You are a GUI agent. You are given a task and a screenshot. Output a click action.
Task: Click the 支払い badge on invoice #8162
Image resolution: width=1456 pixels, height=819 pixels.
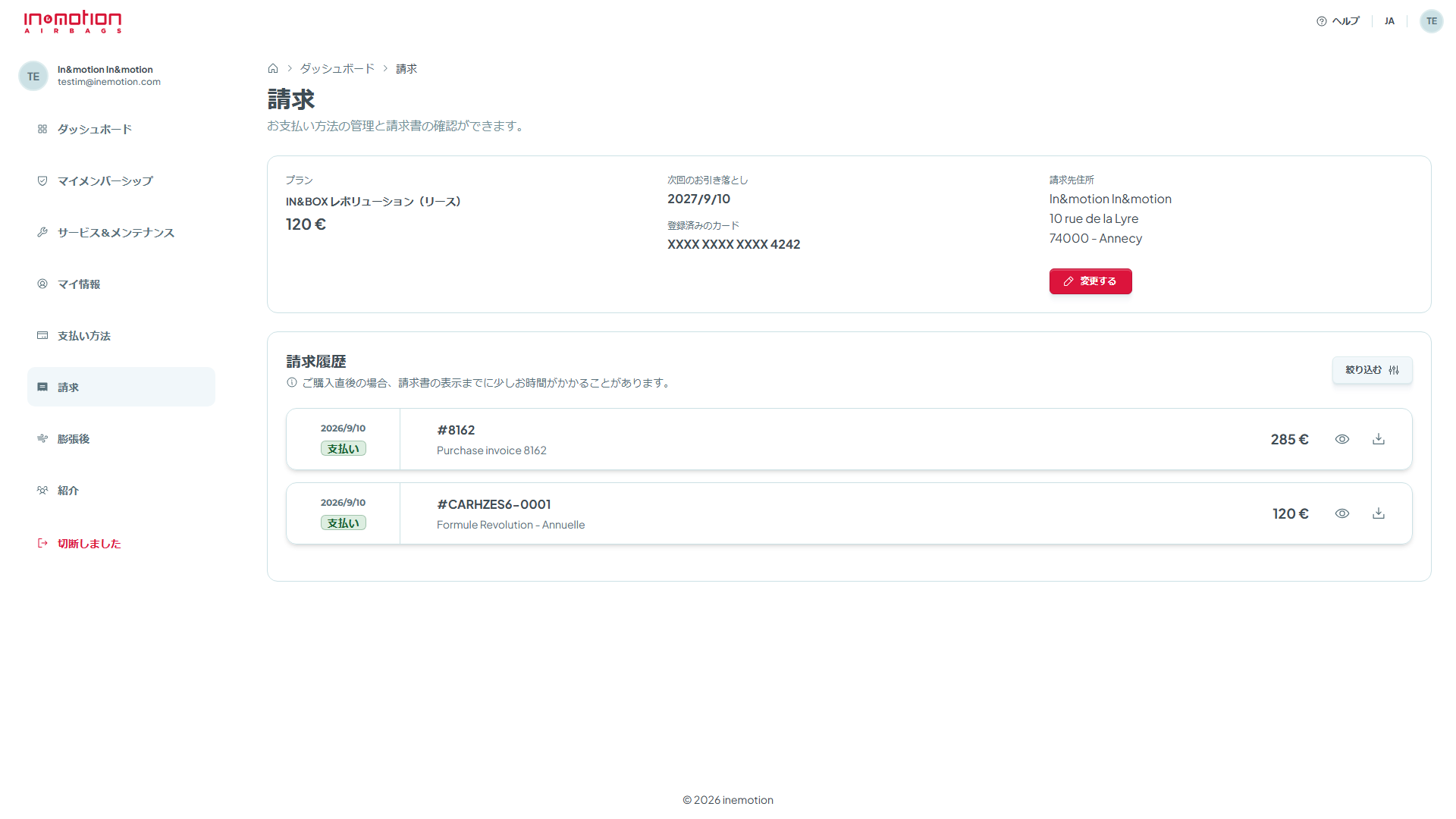[344, 448]
